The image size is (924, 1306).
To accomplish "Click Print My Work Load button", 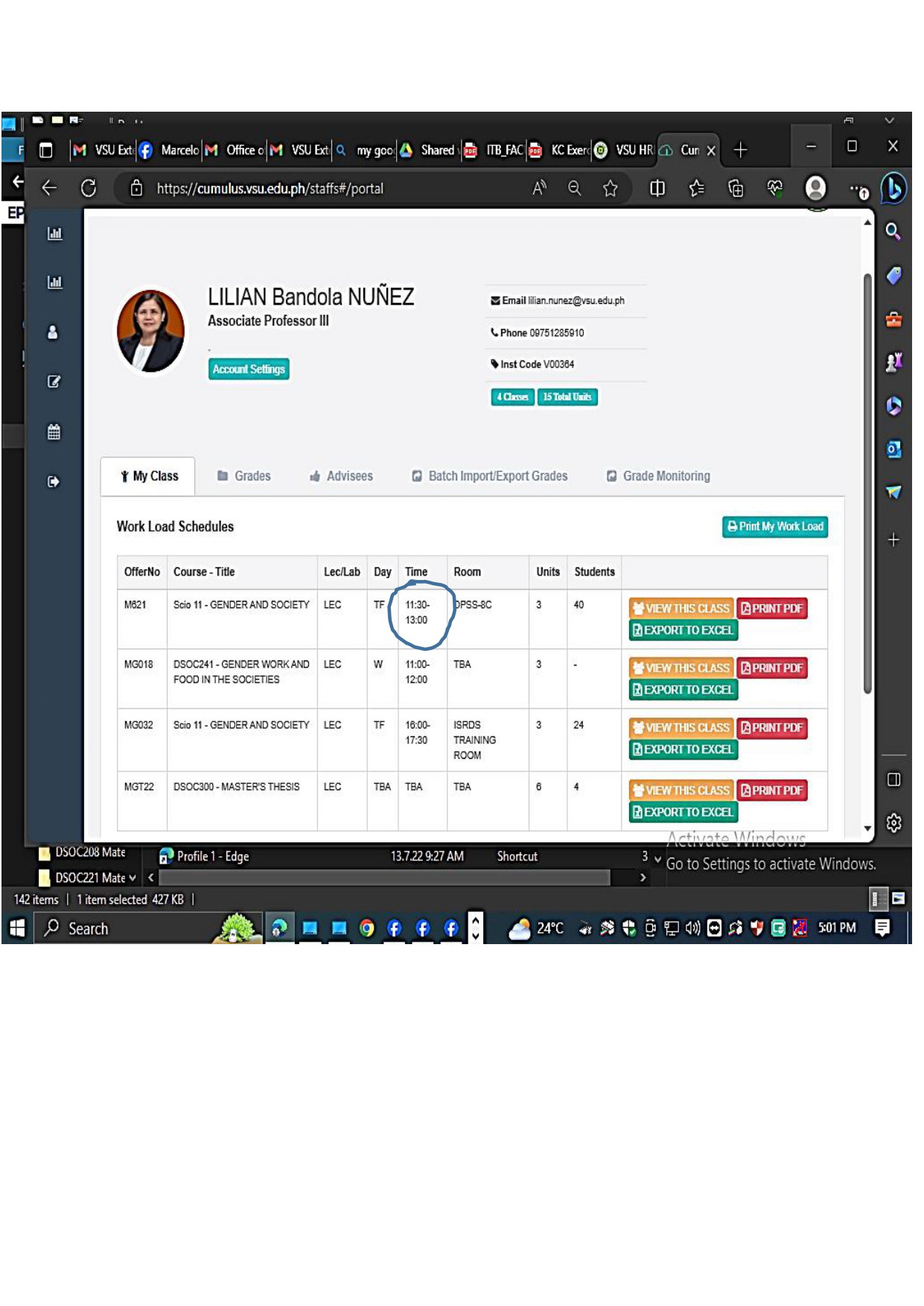I will (775, 526).
